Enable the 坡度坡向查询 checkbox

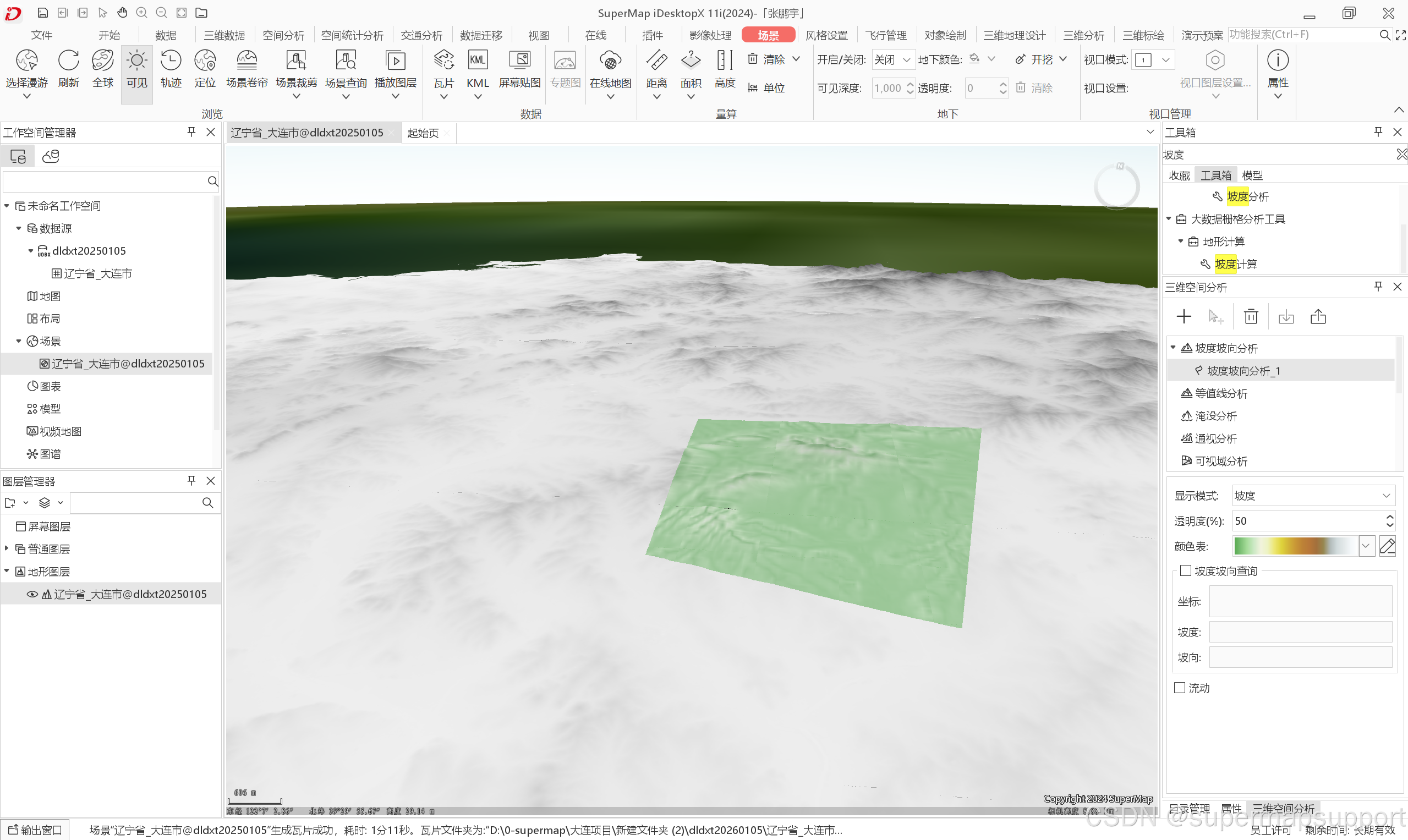click(1186, 570)
